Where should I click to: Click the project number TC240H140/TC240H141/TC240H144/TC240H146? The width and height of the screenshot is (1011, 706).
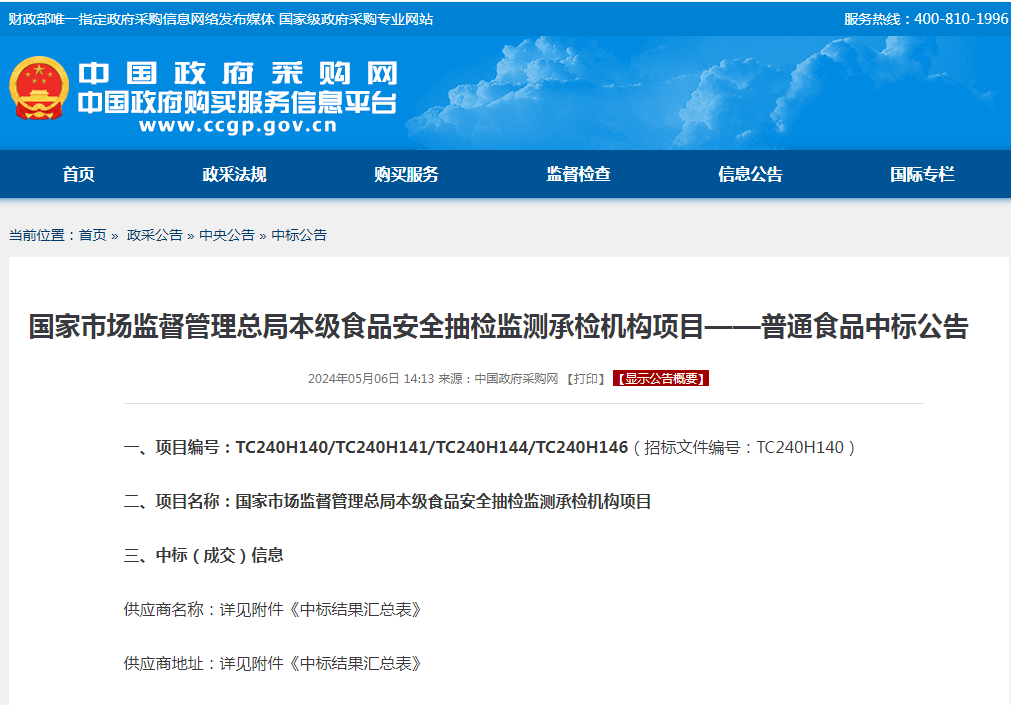click(x=431, y=447)
